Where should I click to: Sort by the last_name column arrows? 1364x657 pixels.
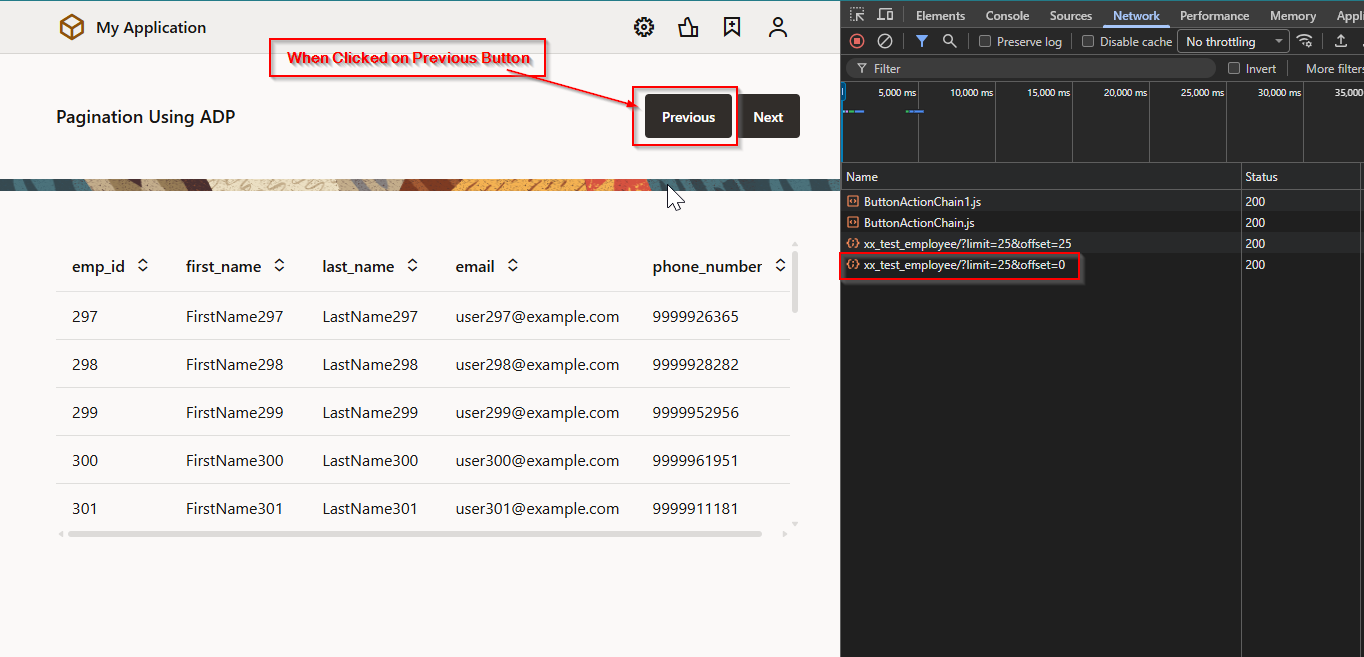412,266
